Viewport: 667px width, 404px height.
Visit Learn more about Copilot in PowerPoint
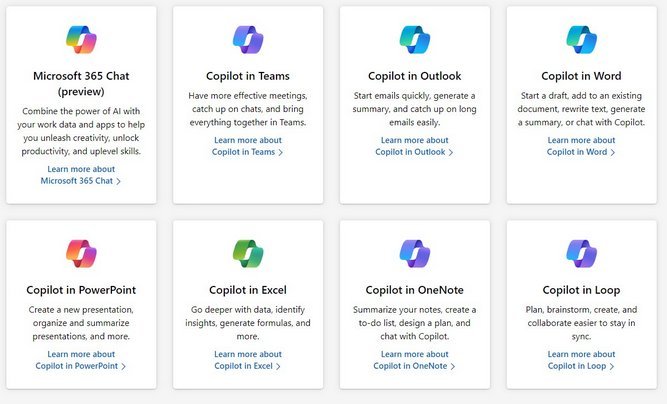click(x=81, y=360)
